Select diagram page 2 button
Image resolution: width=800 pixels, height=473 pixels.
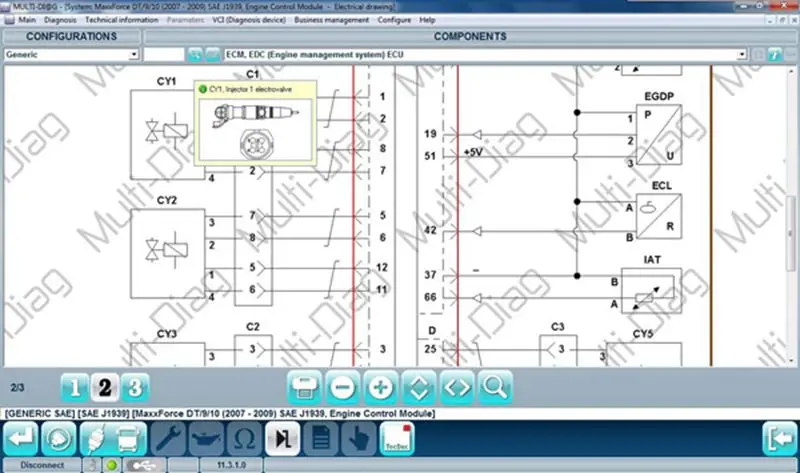click(x=105, y=388)
